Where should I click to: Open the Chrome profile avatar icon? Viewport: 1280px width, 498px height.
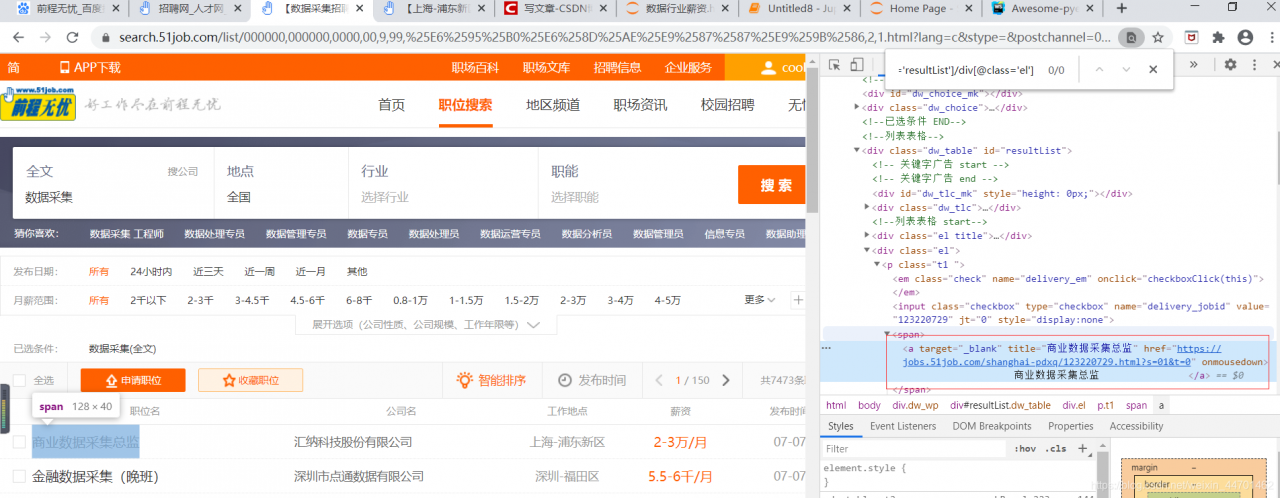coord(1245,37)
